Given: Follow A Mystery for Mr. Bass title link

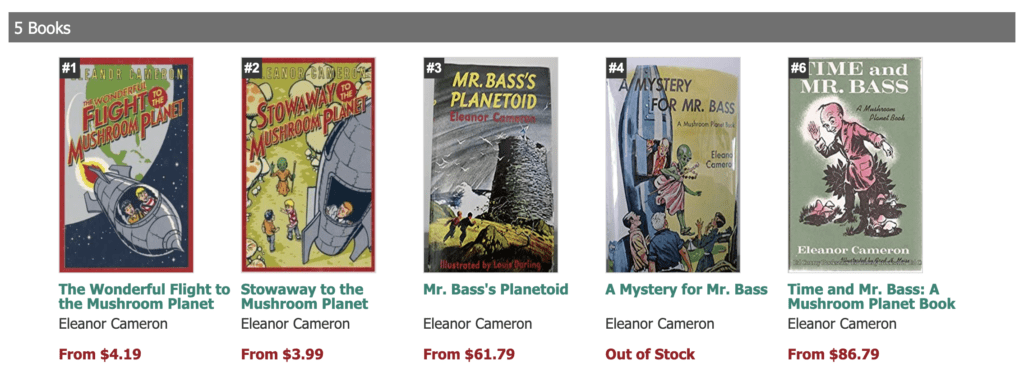Looking at the screenshot, I should 686,289.
